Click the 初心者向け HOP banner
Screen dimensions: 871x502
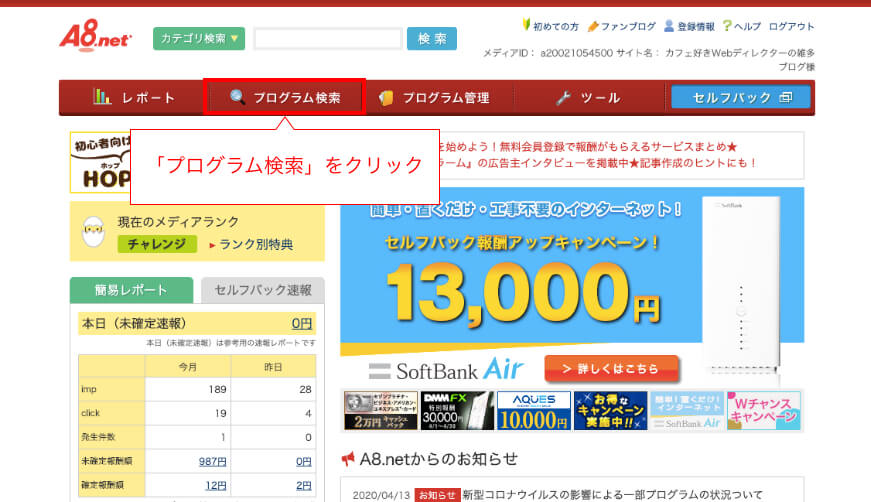[101, 162]
